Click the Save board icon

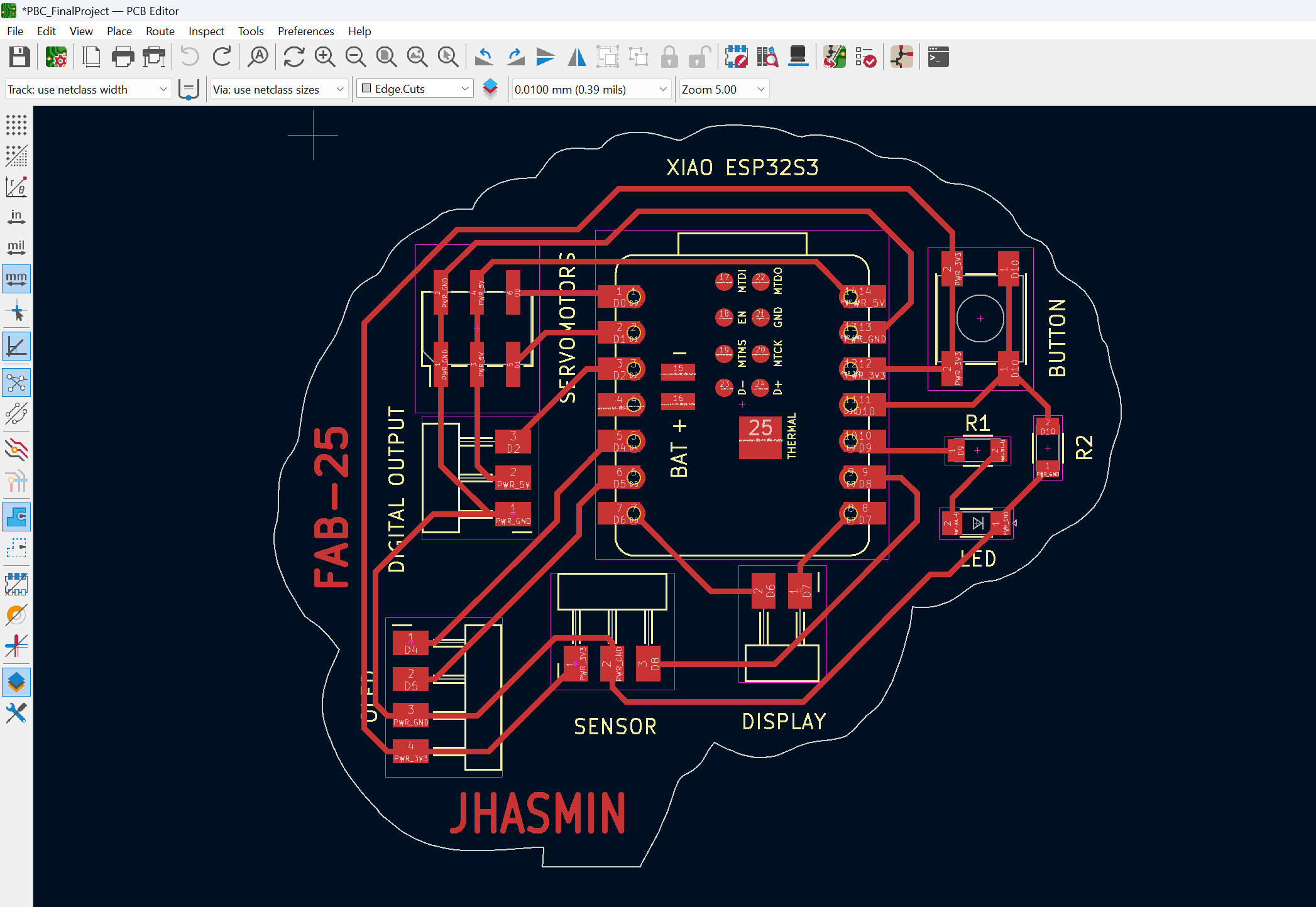tap(19, 57)
